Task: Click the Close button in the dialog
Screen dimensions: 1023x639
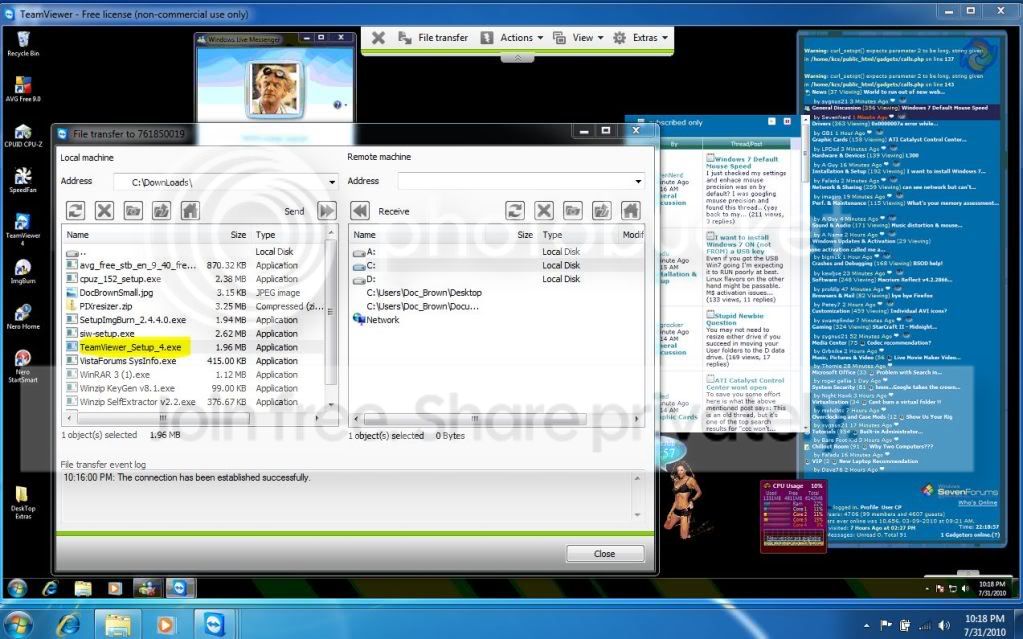Action: point(605,553)
